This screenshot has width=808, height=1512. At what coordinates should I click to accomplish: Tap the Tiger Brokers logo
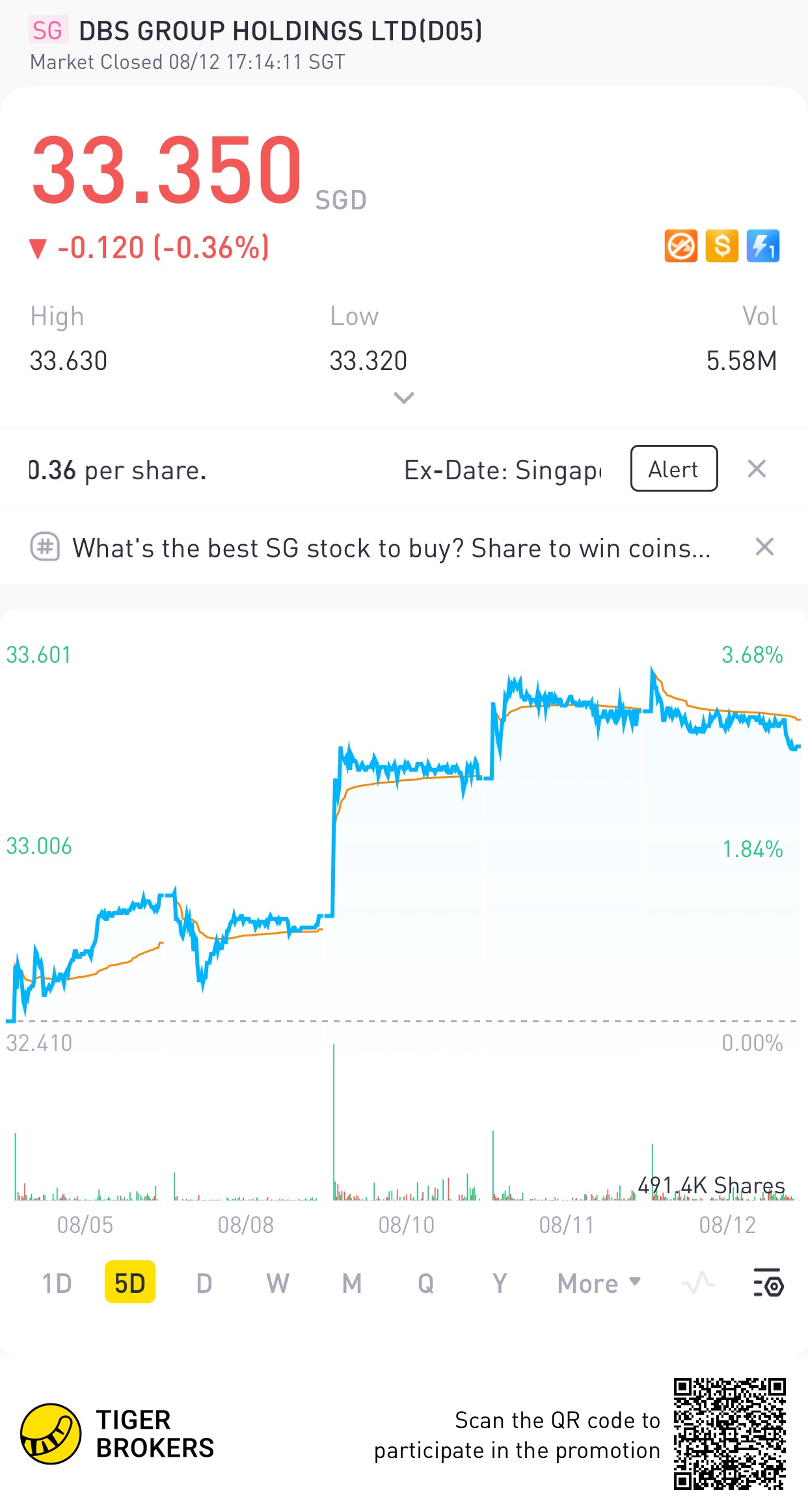coord(51,1433)
